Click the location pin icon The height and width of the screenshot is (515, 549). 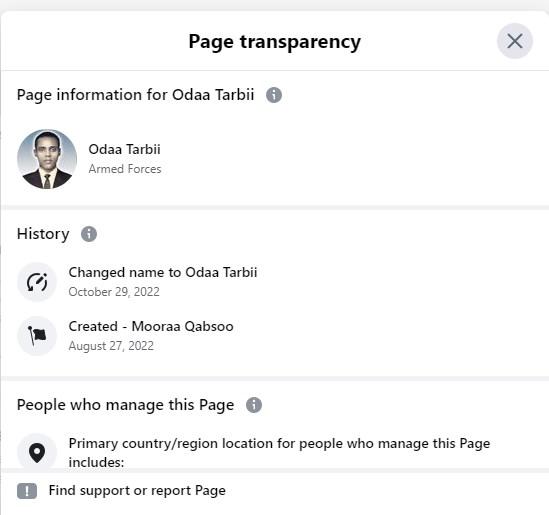pos(37,453)
